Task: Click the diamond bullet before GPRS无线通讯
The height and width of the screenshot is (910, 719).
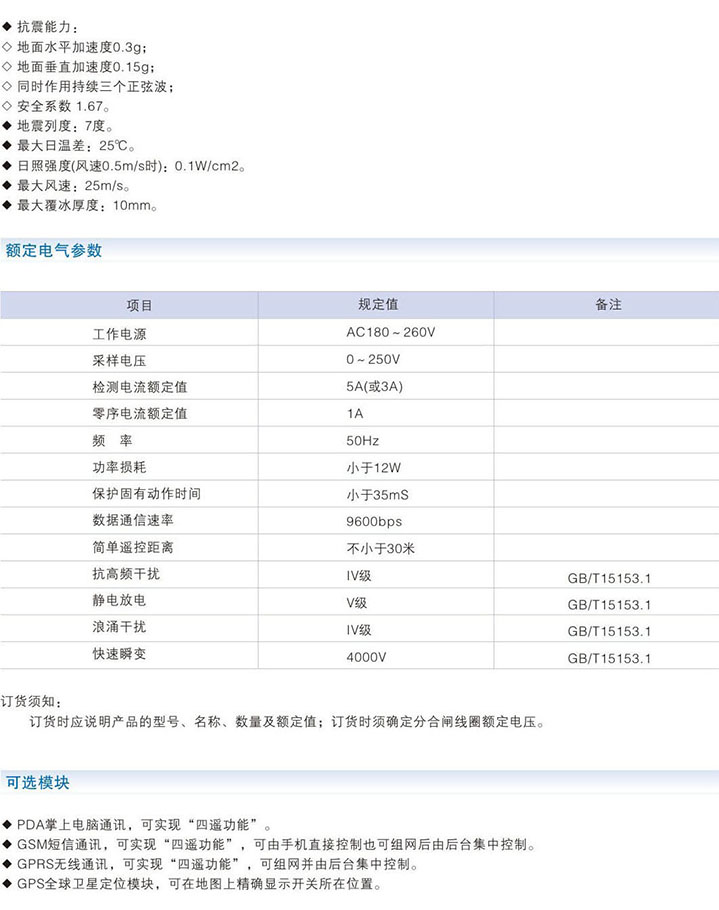Action: [7, 865]
